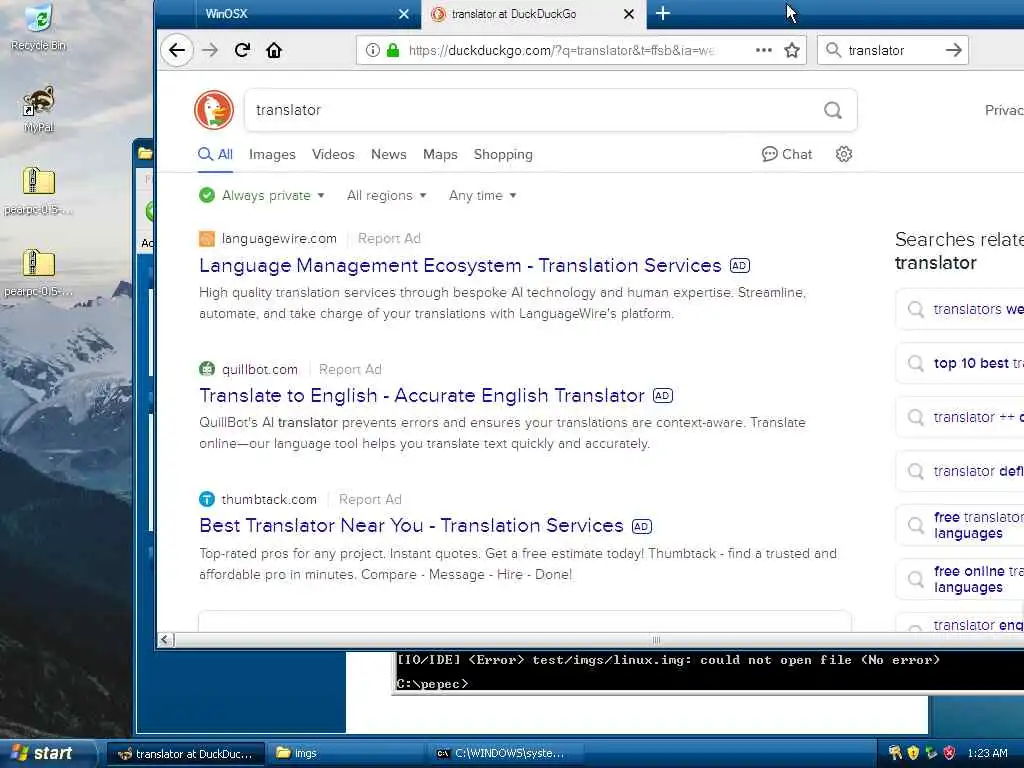Report Ad for languagewire.com
1024x768 pixels.
pyautogui.click(x=389, y=239)
